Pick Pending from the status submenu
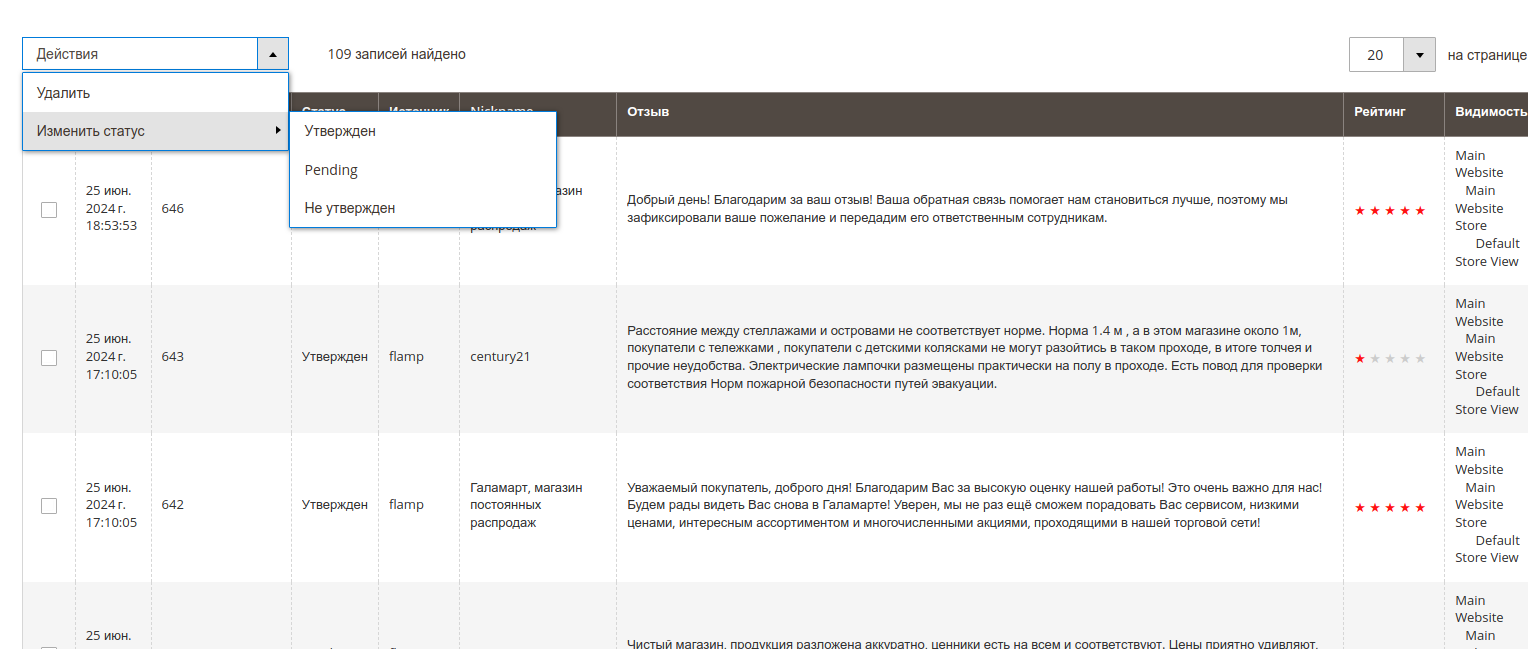 pyautogui.click(x=331, y=170)
